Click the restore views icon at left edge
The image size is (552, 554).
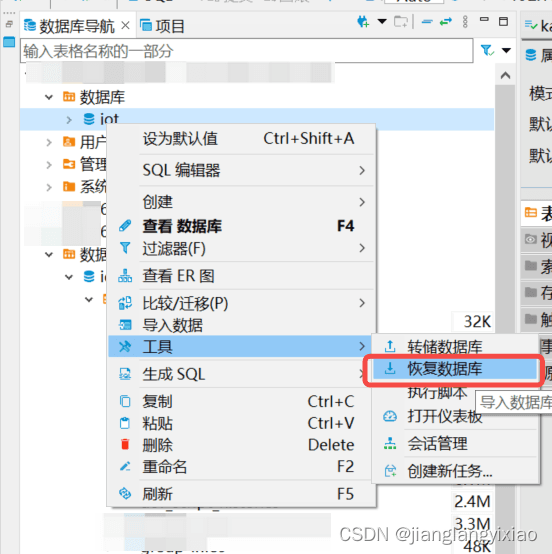9,24
